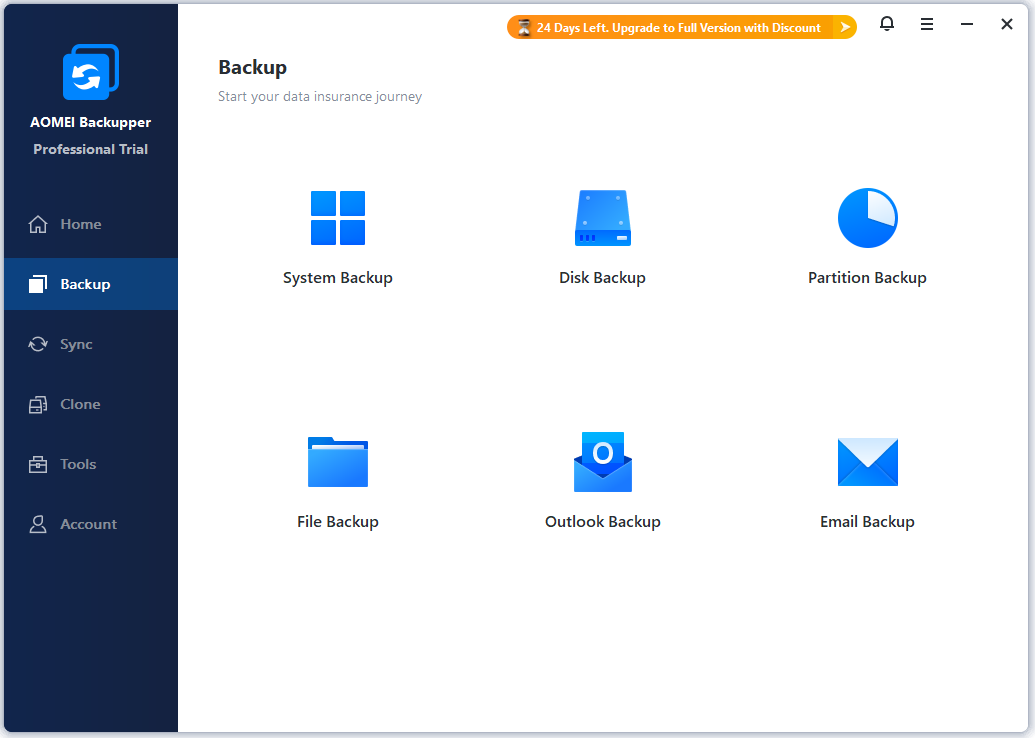Click the Professional Trial text
The image size is (1035, 738).
[90, 149]
